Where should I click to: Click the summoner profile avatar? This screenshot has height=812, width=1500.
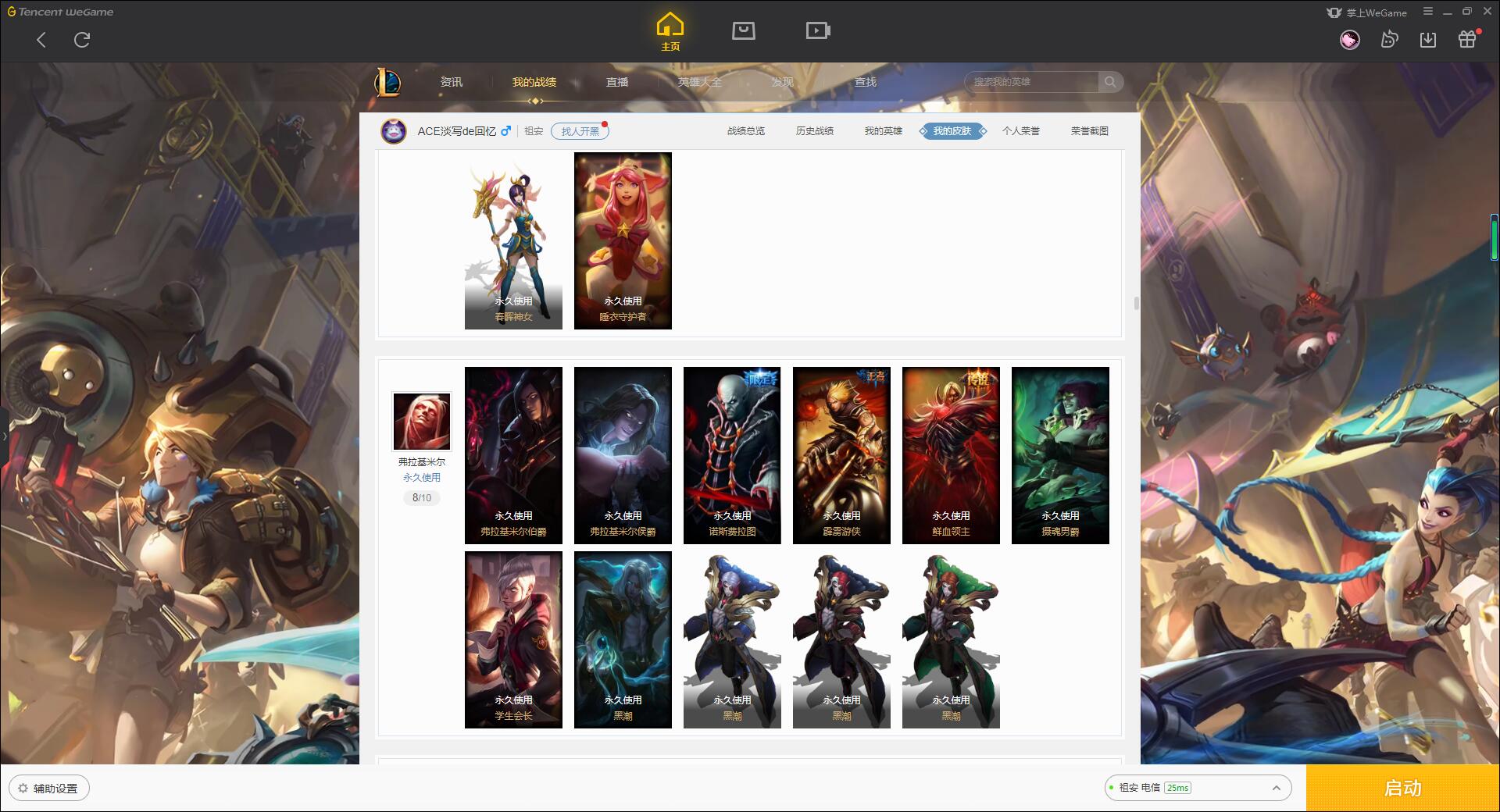(x=394, y=131)
